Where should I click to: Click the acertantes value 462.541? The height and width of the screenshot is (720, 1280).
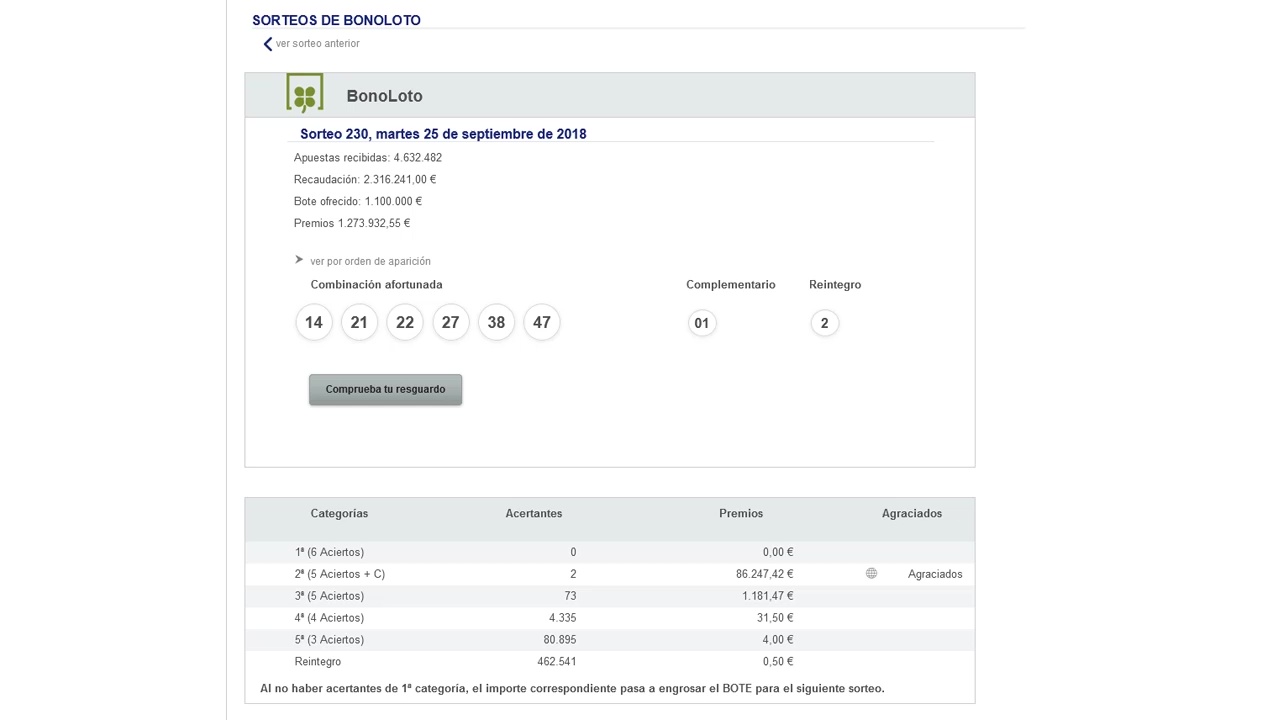click(x=557, y=662)
